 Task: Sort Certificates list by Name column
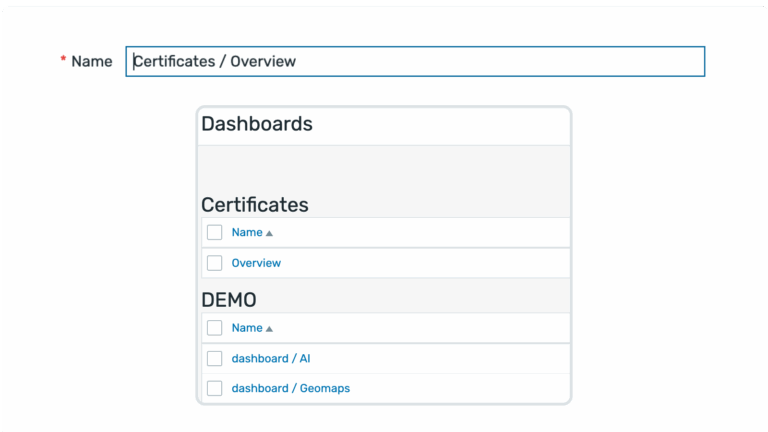click(247, 232)
